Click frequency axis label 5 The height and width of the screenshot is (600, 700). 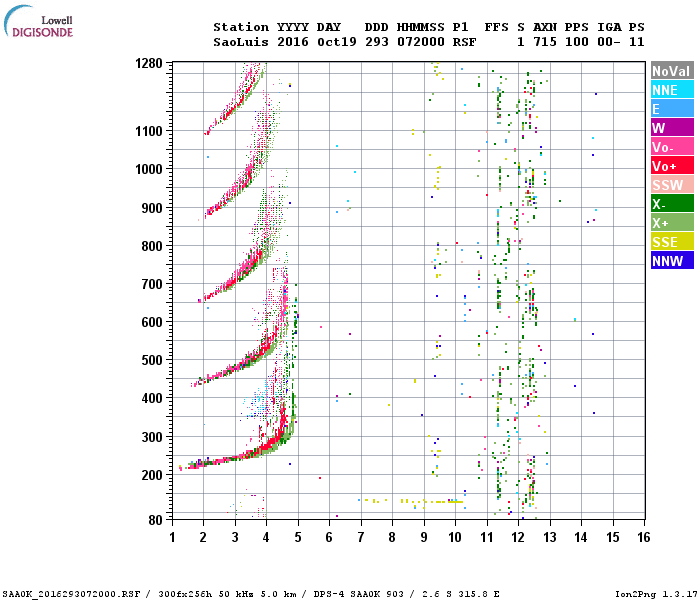(298, 537)
